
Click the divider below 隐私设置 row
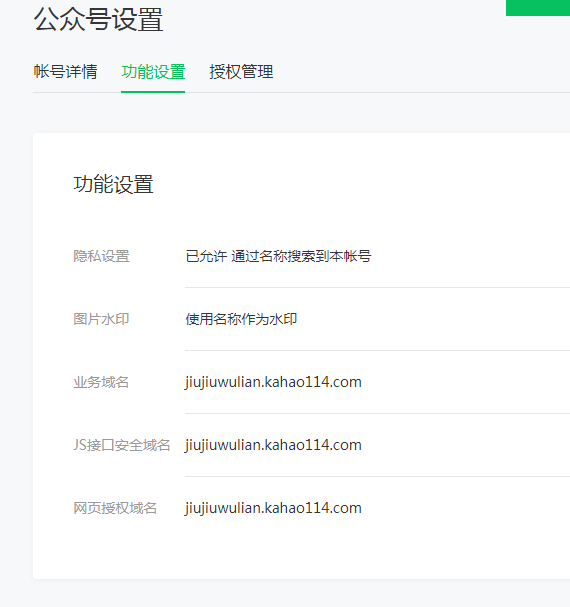pos(378,288)
